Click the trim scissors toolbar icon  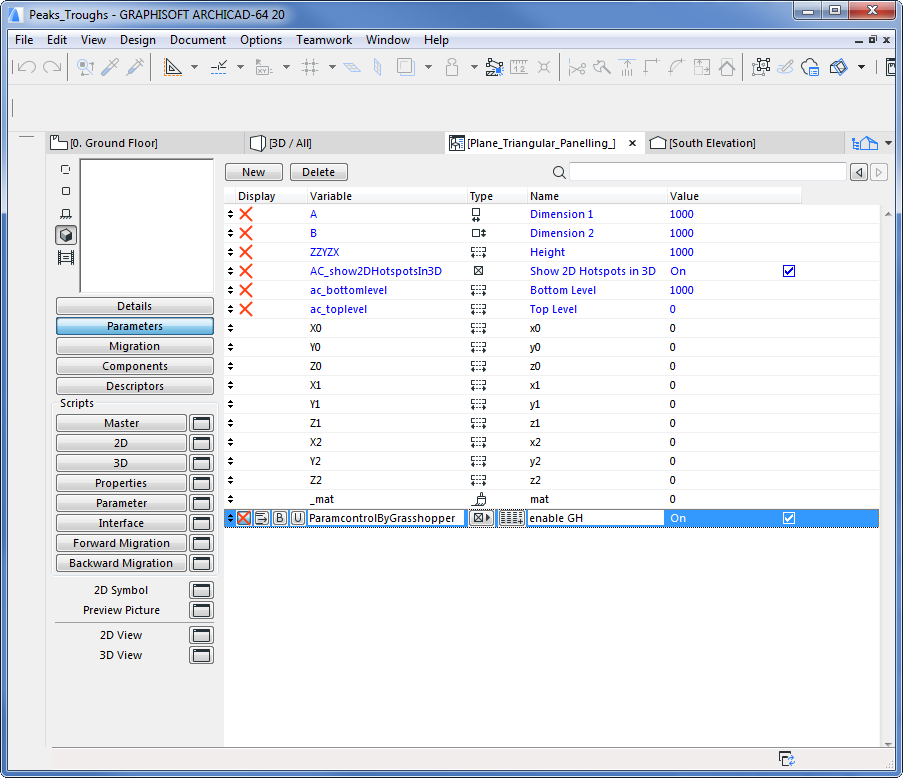pyautogui.click(x=576, y=68)
